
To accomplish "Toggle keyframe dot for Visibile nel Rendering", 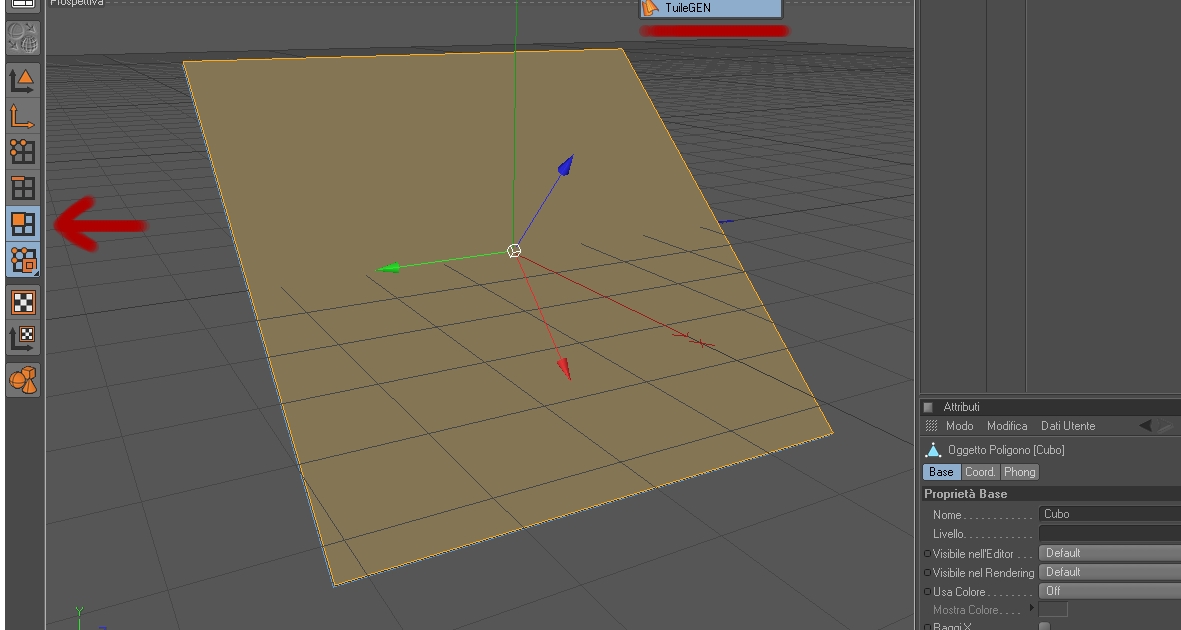I will click(928, 573).
